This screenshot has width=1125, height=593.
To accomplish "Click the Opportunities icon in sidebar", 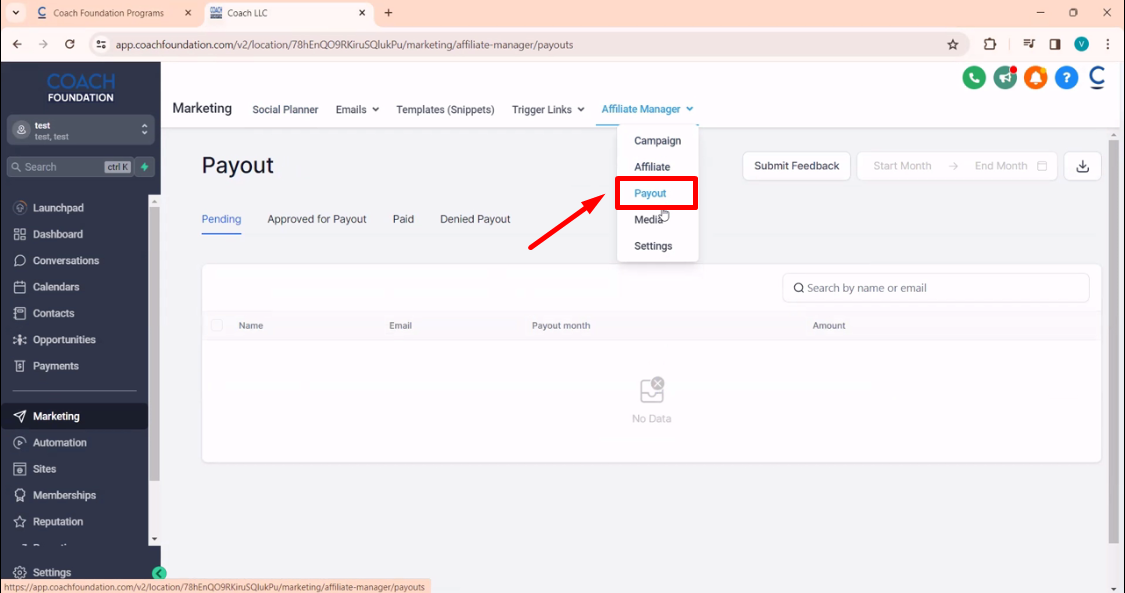I will [x=20, y=340].
